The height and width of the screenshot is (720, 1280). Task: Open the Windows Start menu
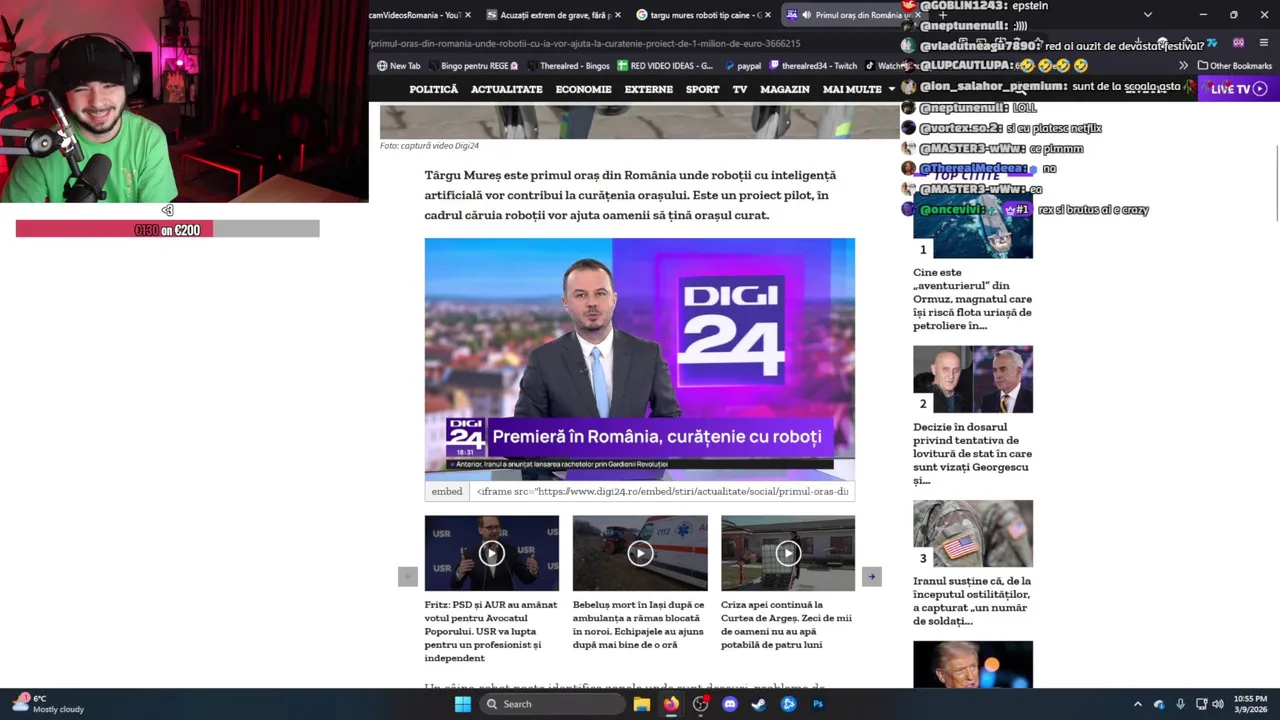tap(462, 704)
